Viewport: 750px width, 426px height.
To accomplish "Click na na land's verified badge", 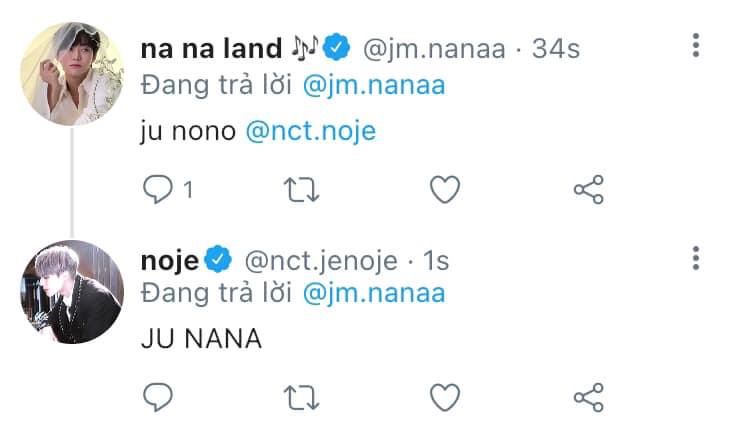I will 337,47.
